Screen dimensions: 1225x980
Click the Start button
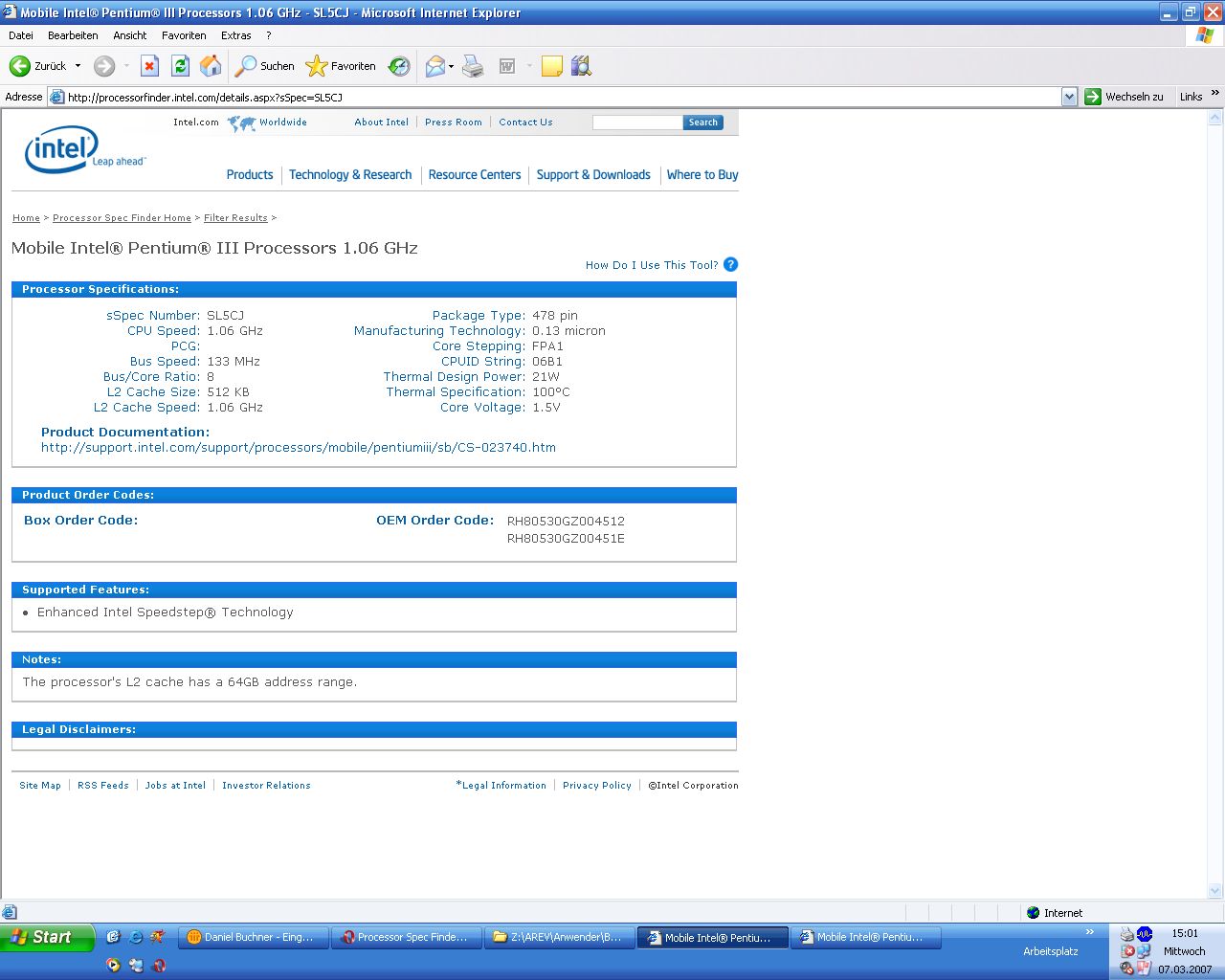(x=47, y=937)
